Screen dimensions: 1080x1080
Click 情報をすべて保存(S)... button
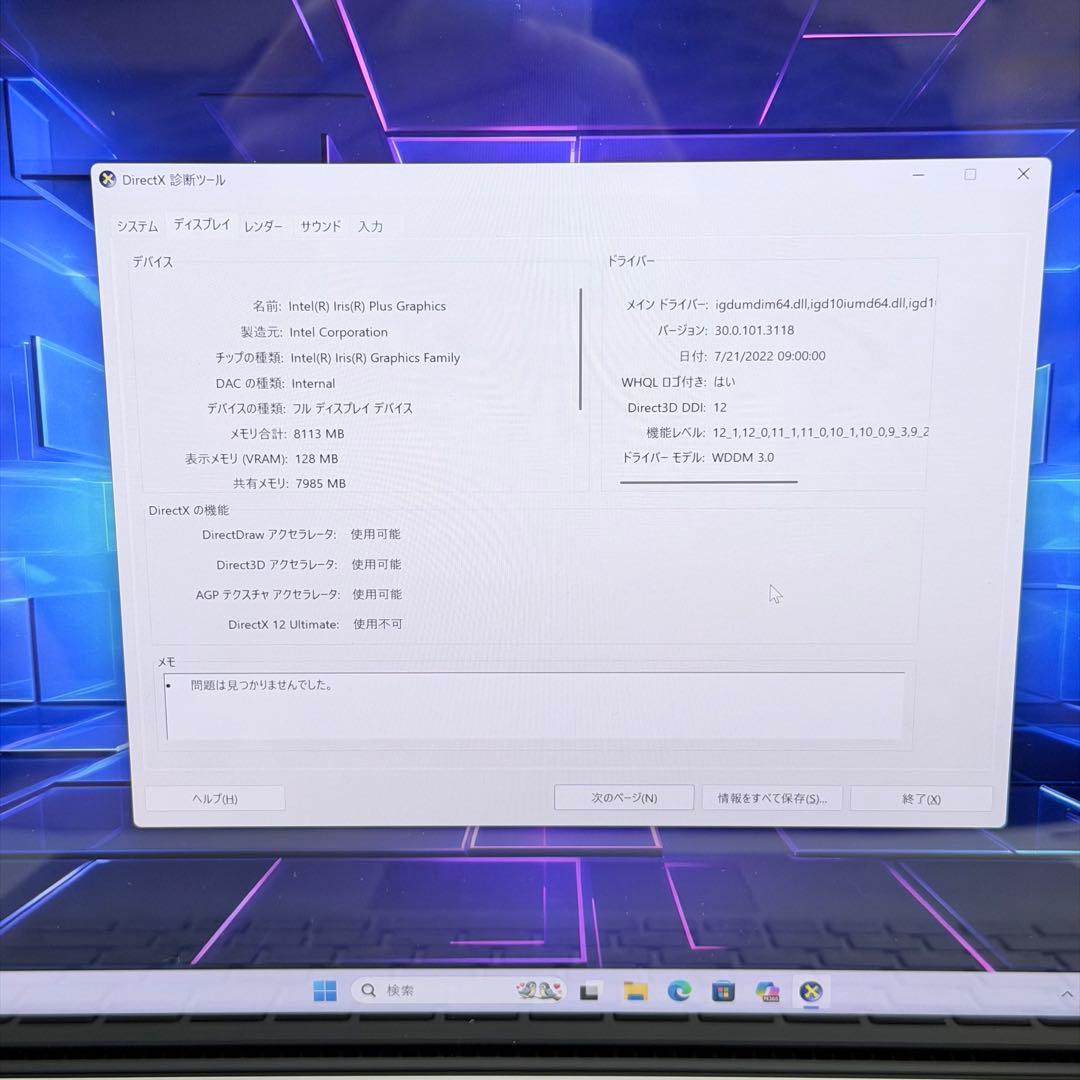(772, 798)
